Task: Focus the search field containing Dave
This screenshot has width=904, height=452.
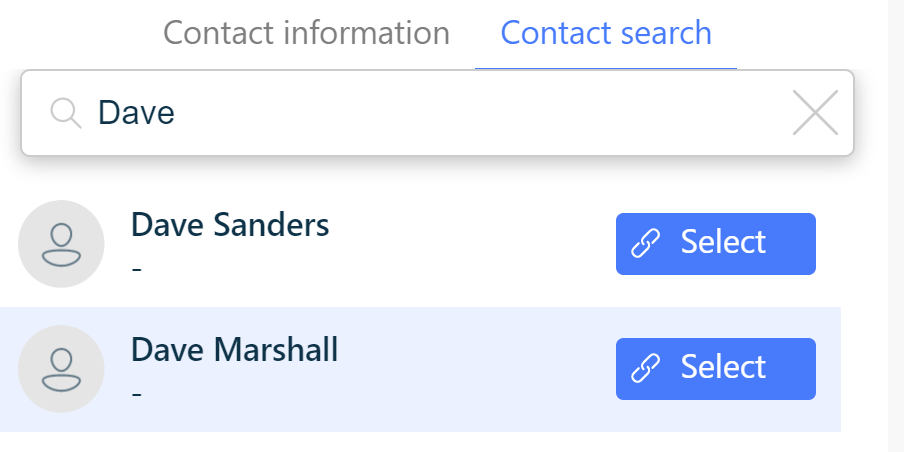Action: pyautogui.click(x=437, y=113)
